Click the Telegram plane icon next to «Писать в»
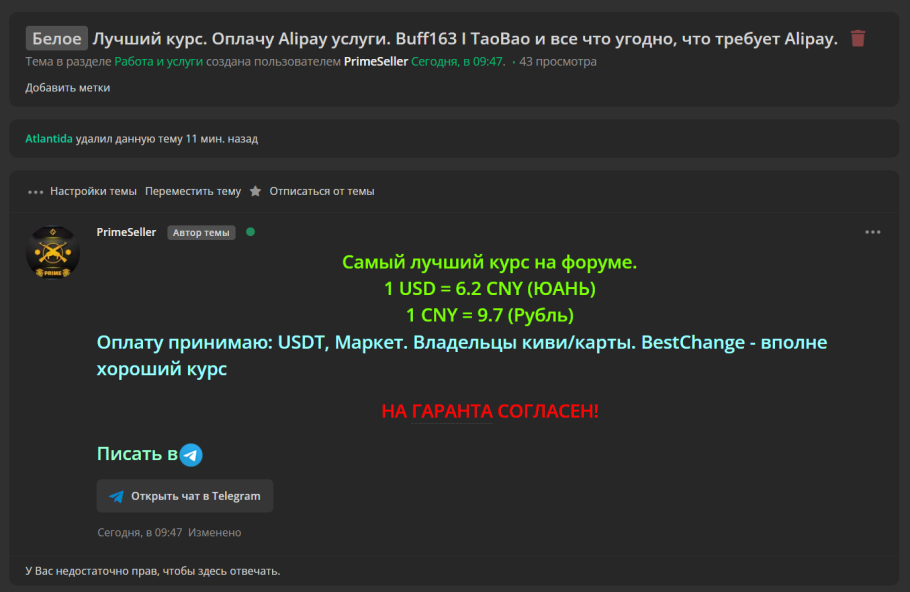Image resolution: width=910 pixels, height=592 pixels. tap(190, 453)
